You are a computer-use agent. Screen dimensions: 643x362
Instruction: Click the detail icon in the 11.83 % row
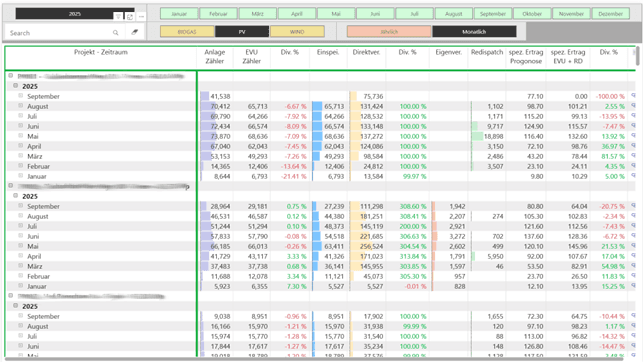click(633, 275)
